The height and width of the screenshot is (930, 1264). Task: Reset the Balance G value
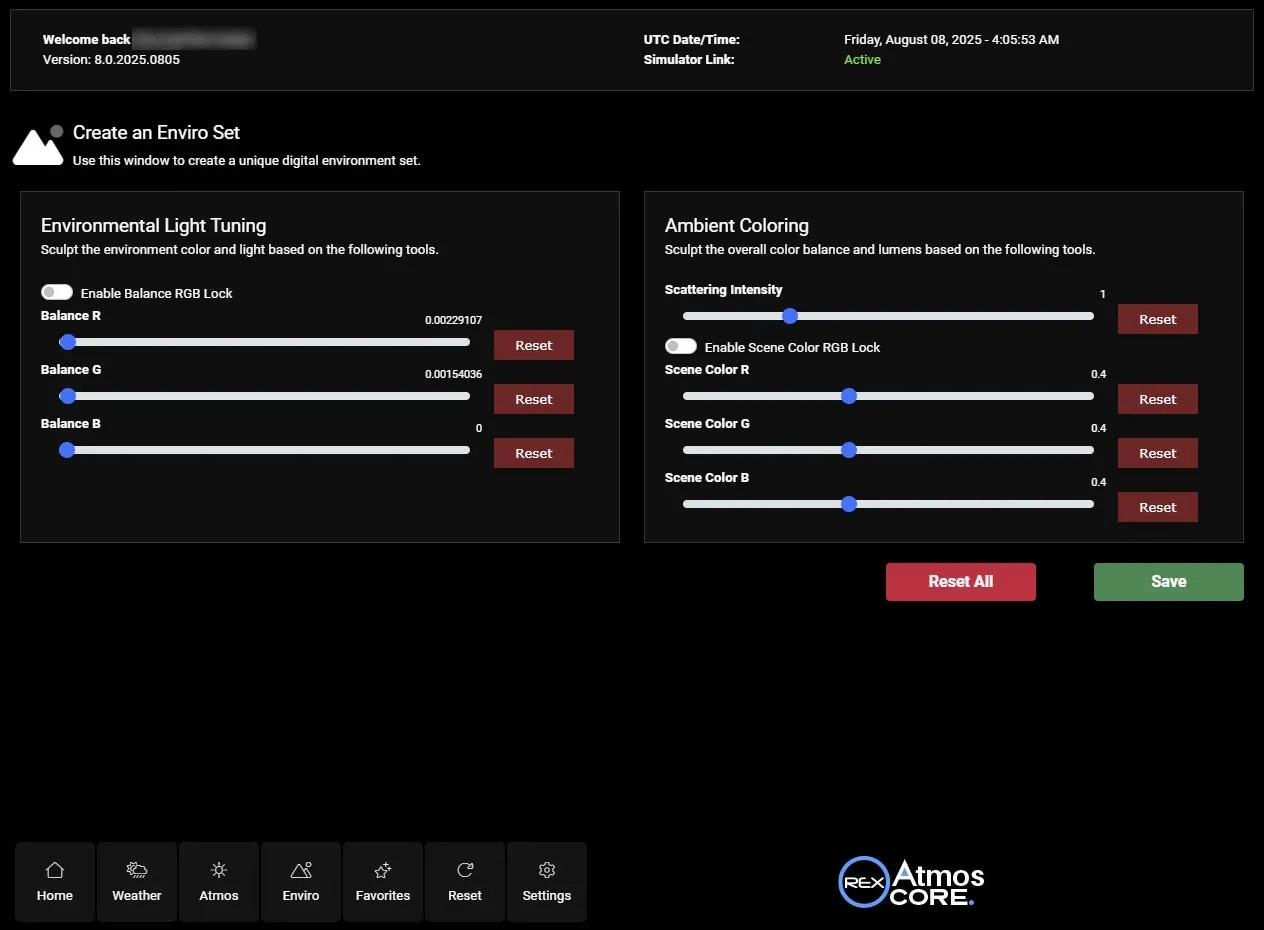click(533, 398)
